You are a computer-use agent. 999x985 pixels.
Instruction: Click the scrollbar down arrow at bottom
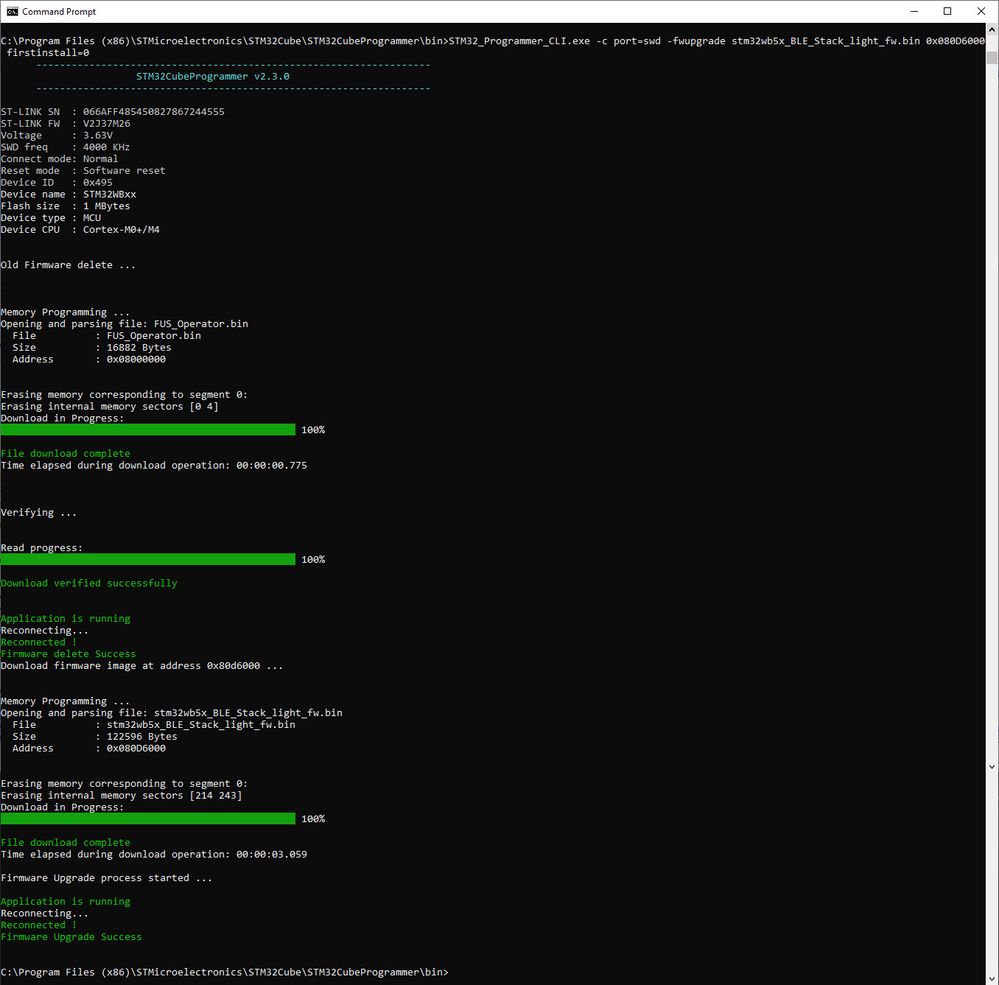(992, 979)
